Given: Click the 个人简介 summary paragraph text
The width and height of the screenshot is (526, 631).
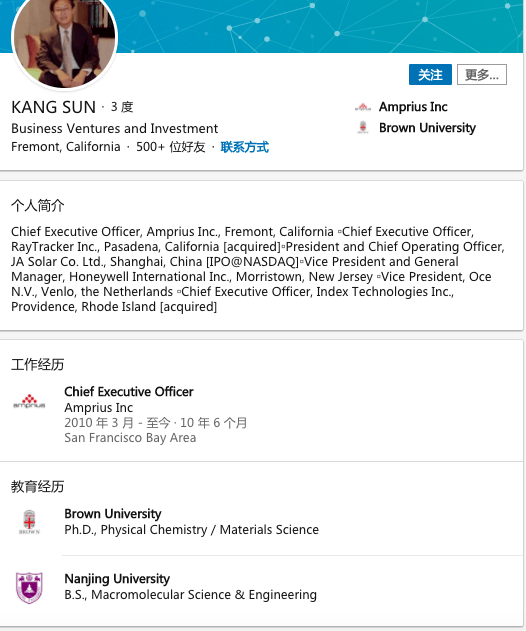Looking at the screenshot, I should tap(258, 269).
